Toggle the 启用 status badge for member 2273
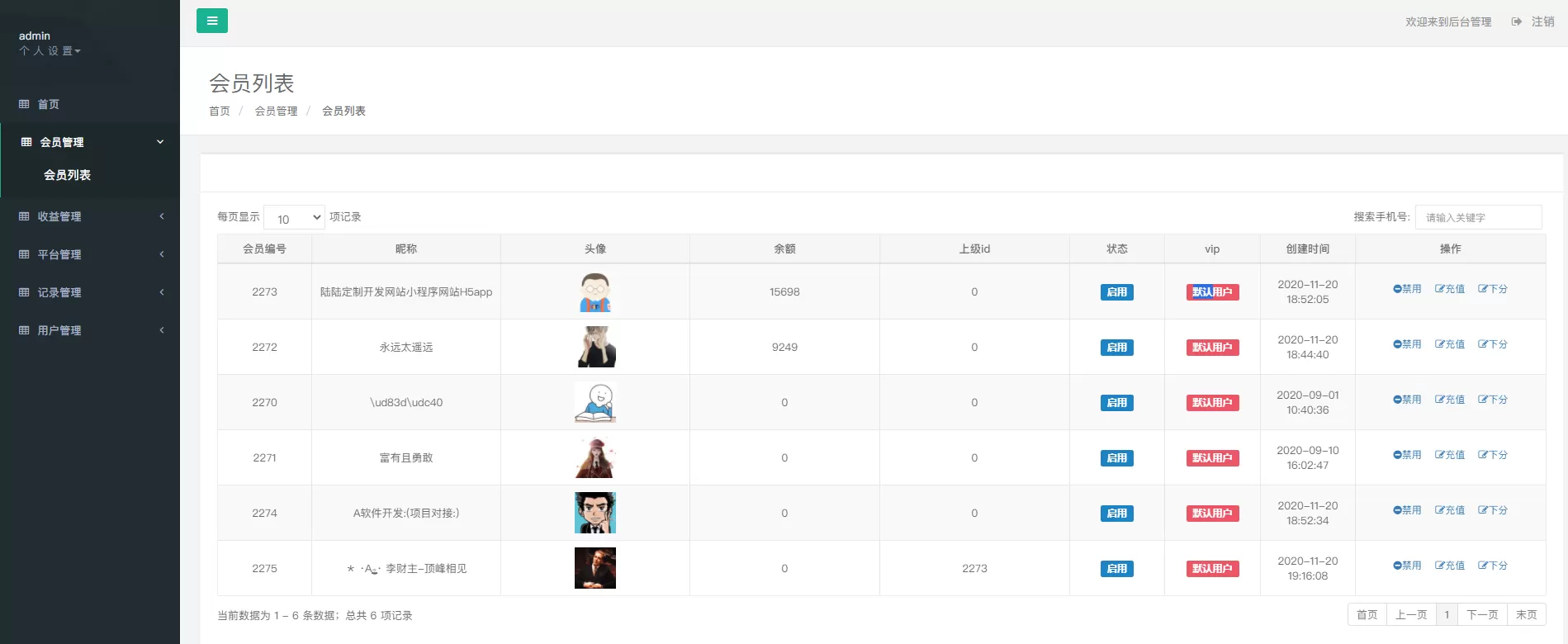Image resolution: width=1568 pixels, height=644 pixels. tap(1116, 292)
